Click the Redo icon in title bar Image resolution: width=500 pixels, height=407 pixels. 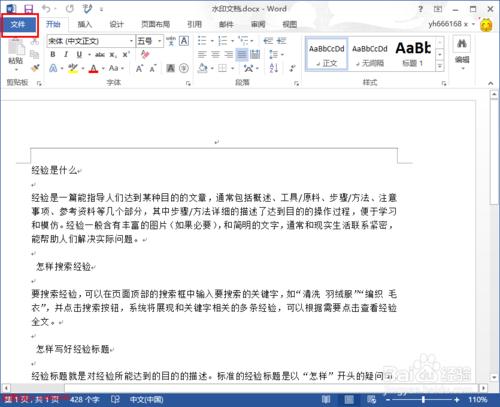pyautogui.click(x=70, y=9)
